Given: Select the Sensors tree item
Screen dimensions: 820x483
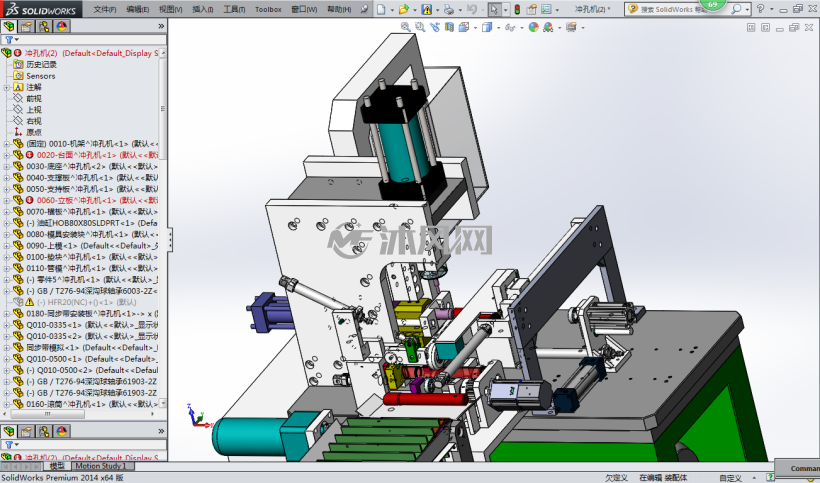Looking at the screenshot, I should pyautogui.click(x=41, y=76).
